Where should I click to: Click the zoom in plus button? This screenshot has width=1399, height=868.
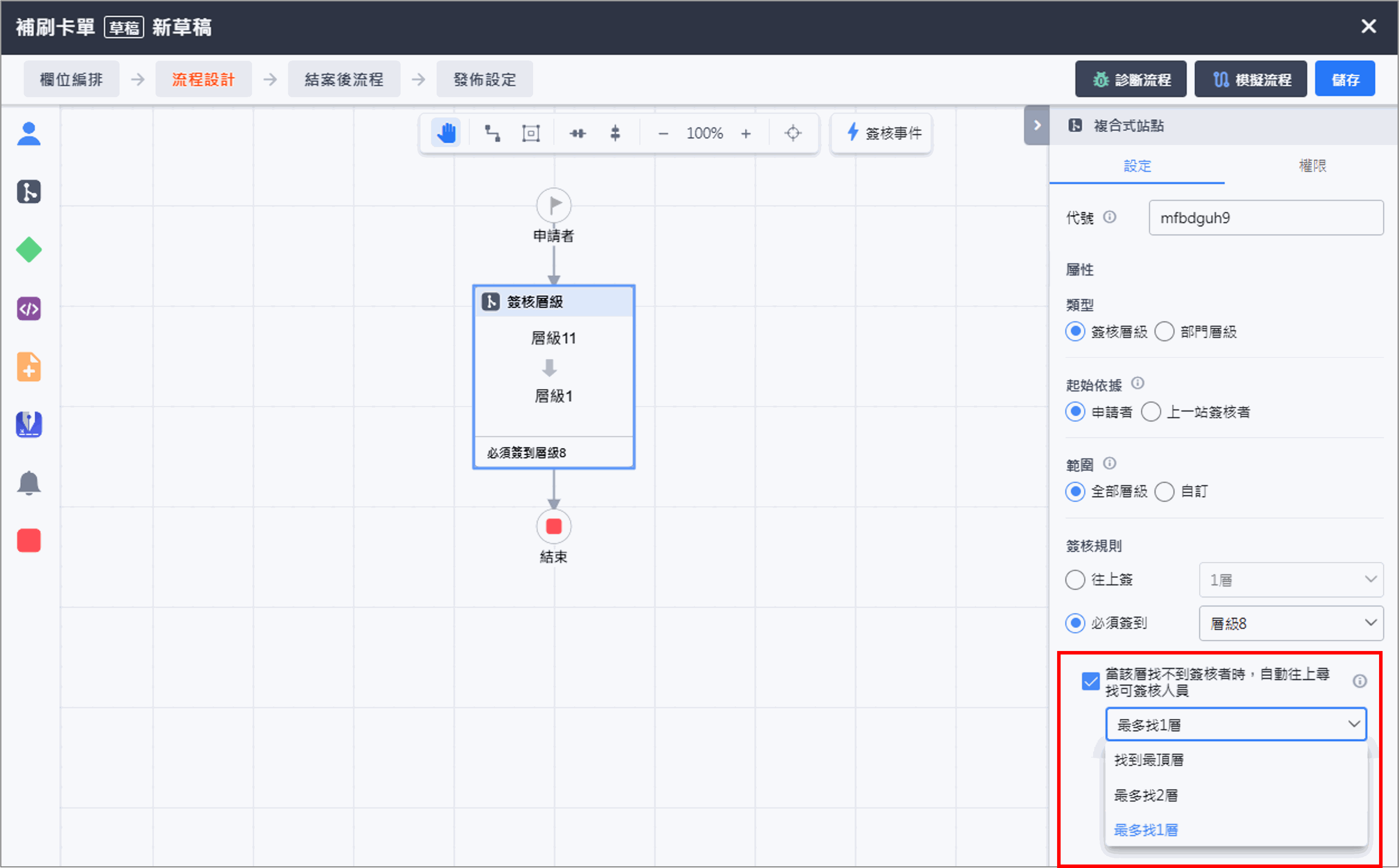point(745,134)
